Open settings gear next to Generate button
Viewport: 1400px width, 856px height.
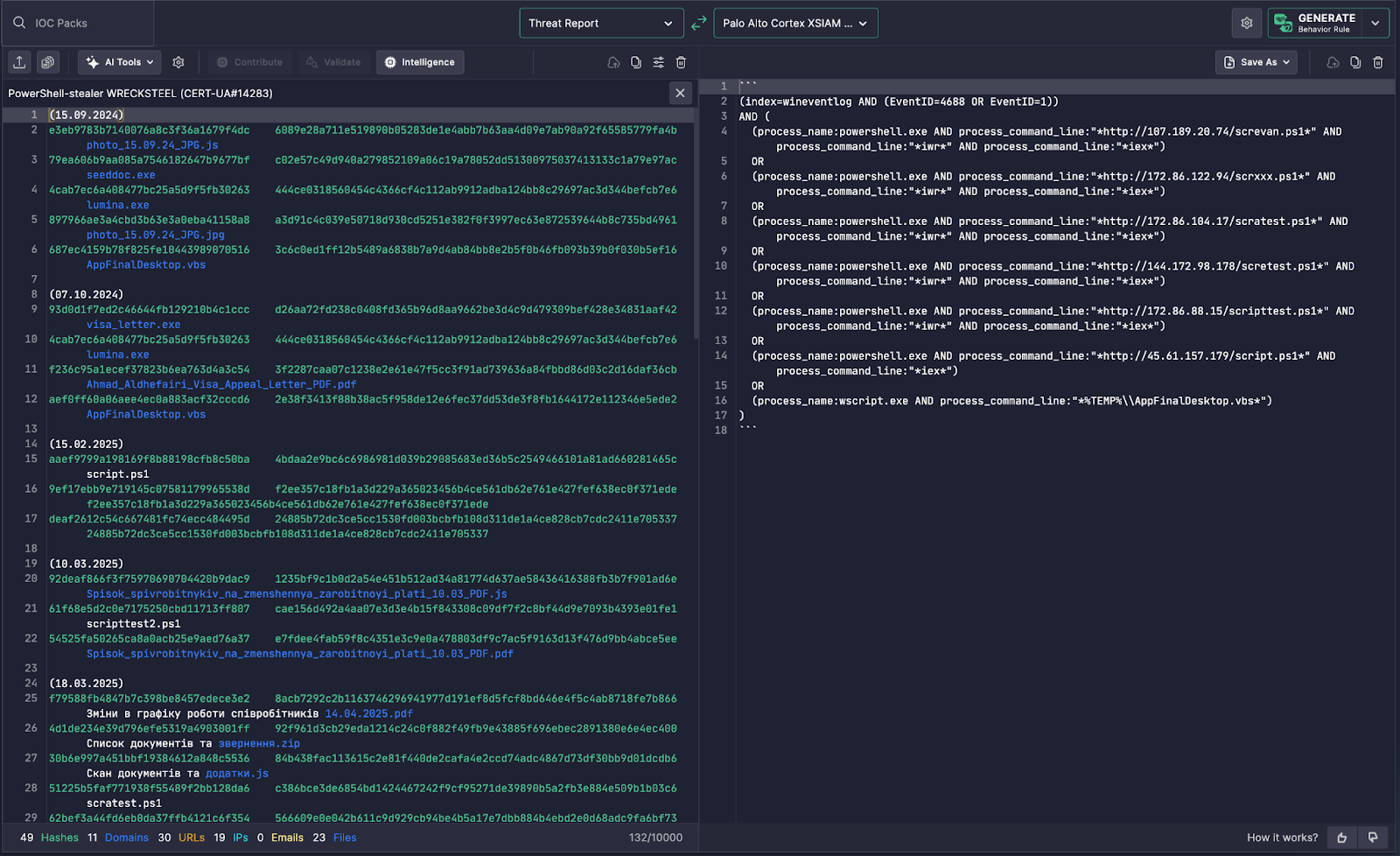(x=1247, y=24)
